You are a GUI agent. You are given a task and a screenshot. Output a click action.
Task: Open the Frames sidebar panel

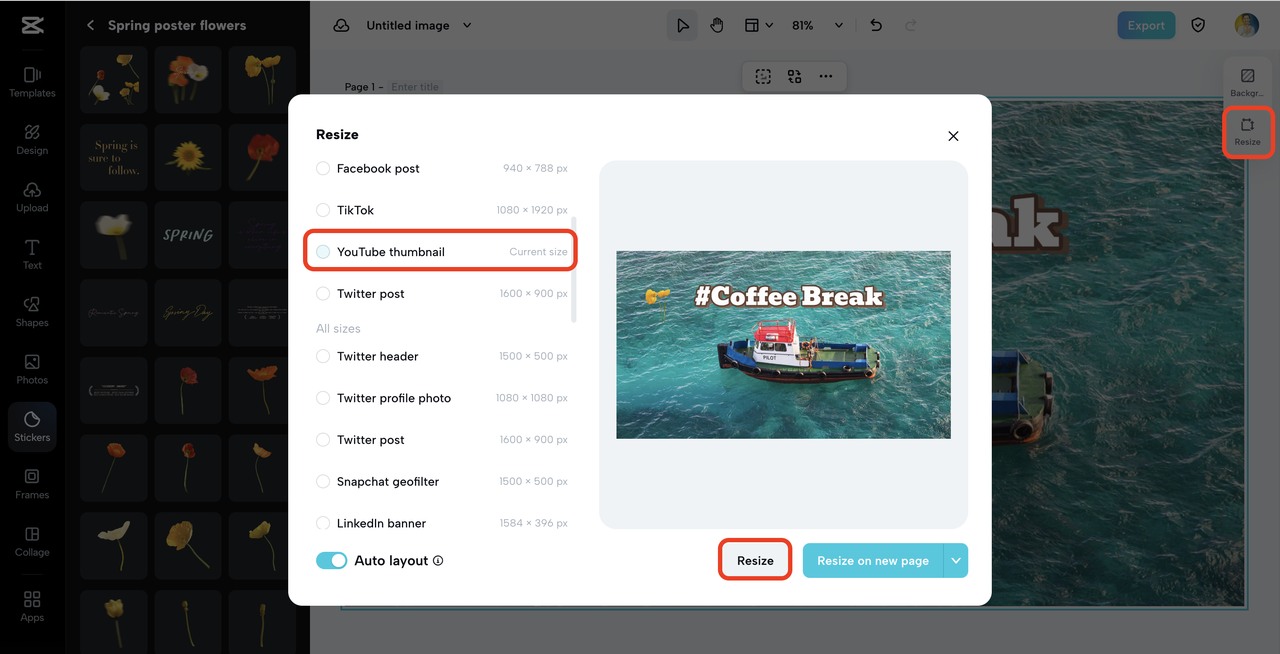click(32, 484)
